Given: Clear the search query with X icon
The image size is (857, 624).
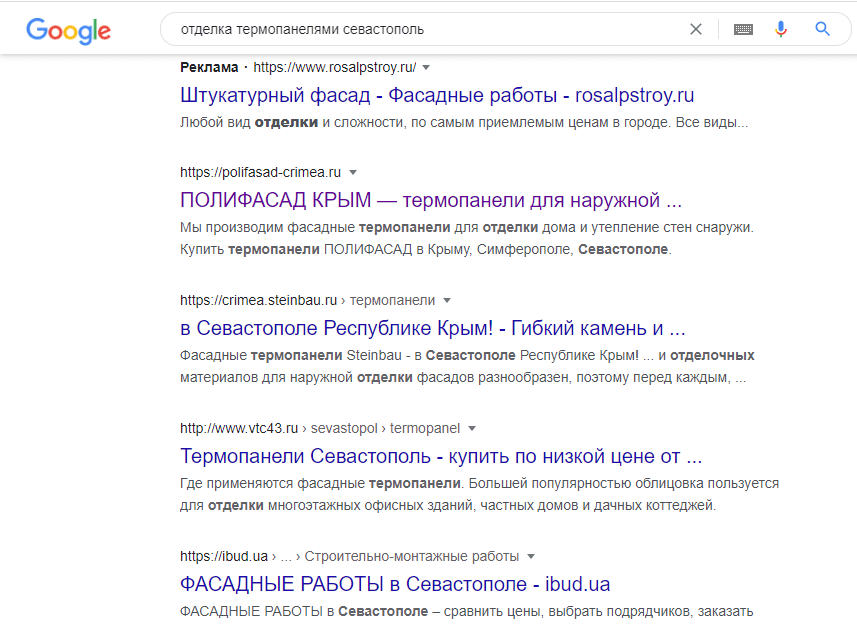Looking at the screenshot, I should 696,29.
